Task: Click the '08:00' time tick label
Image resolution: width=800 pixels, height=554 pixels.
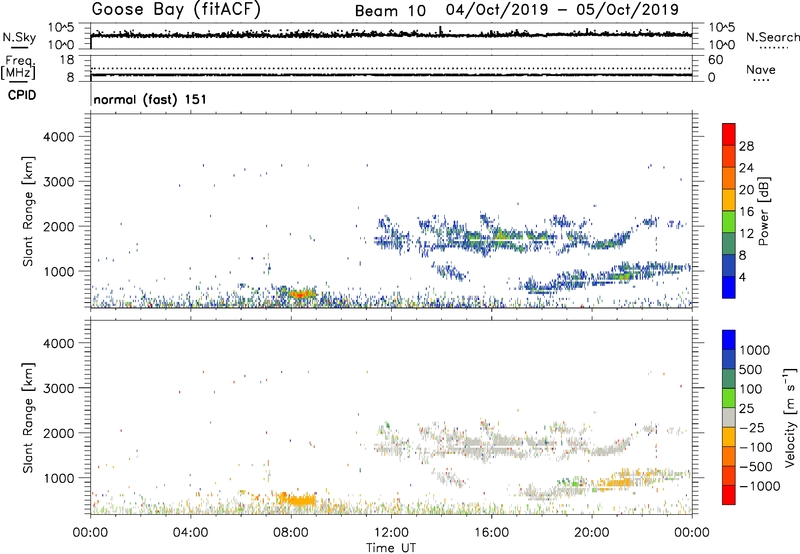Action: tap(291, 533)
